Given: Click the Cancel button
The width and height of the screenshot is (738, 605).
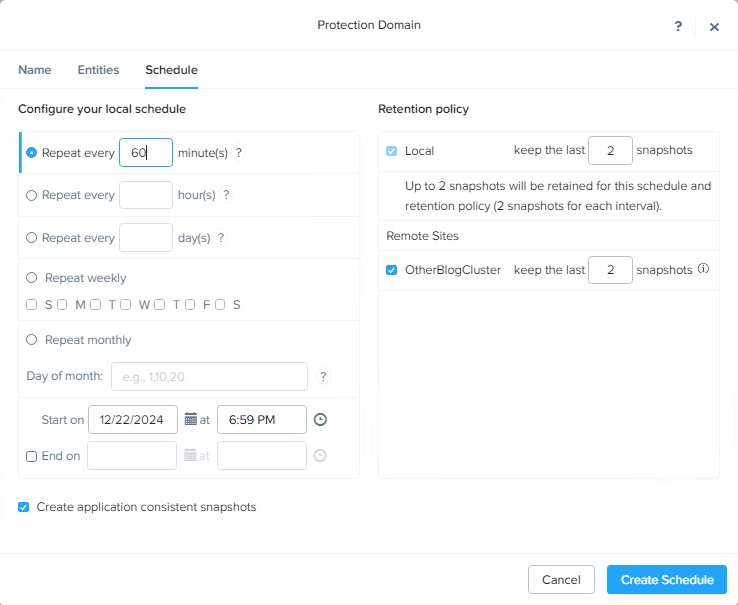Looking at the screenshot, I should [x=561, y=580].
